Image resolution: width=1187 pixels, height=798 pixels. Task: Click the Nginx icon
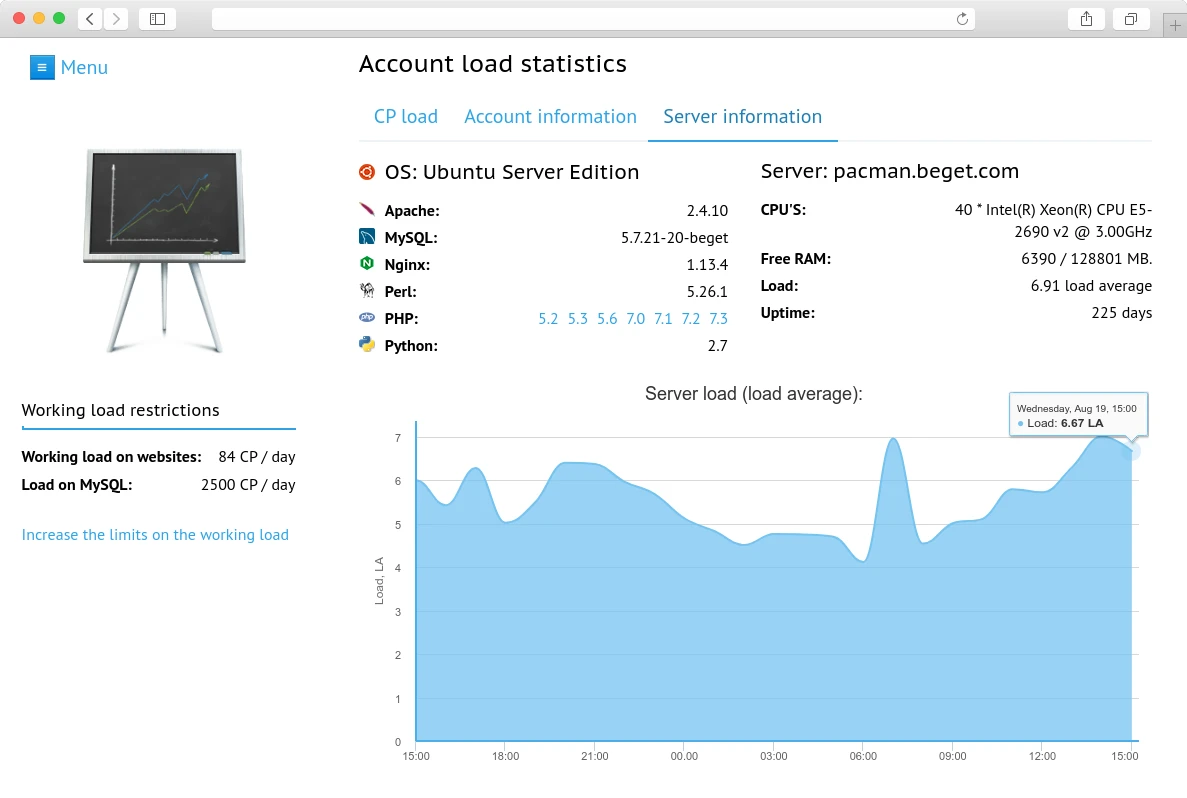pos(368,264)
